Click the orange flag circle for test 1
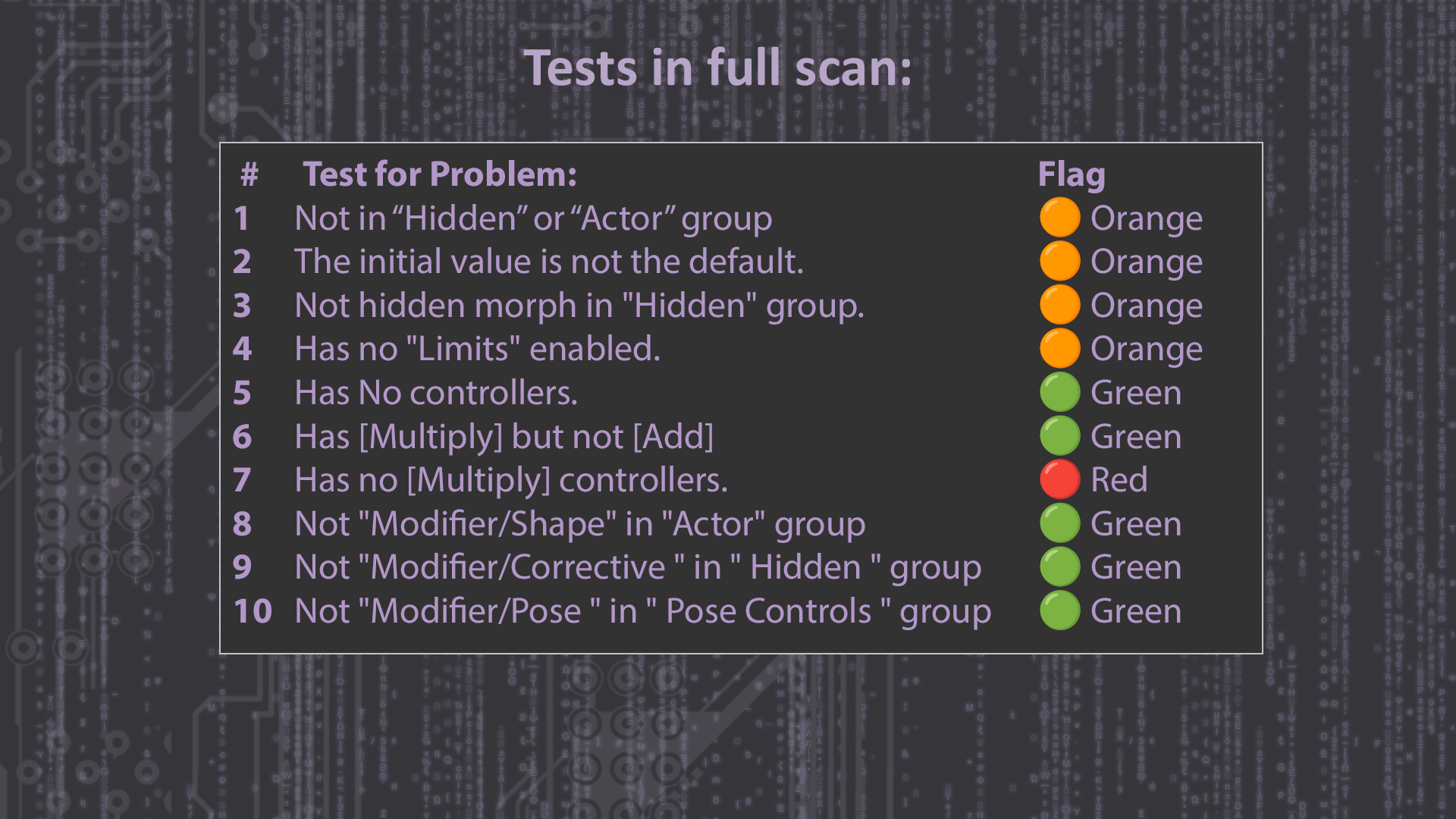The width and height of the screenshot is (1456, 819). [1059, 218]
